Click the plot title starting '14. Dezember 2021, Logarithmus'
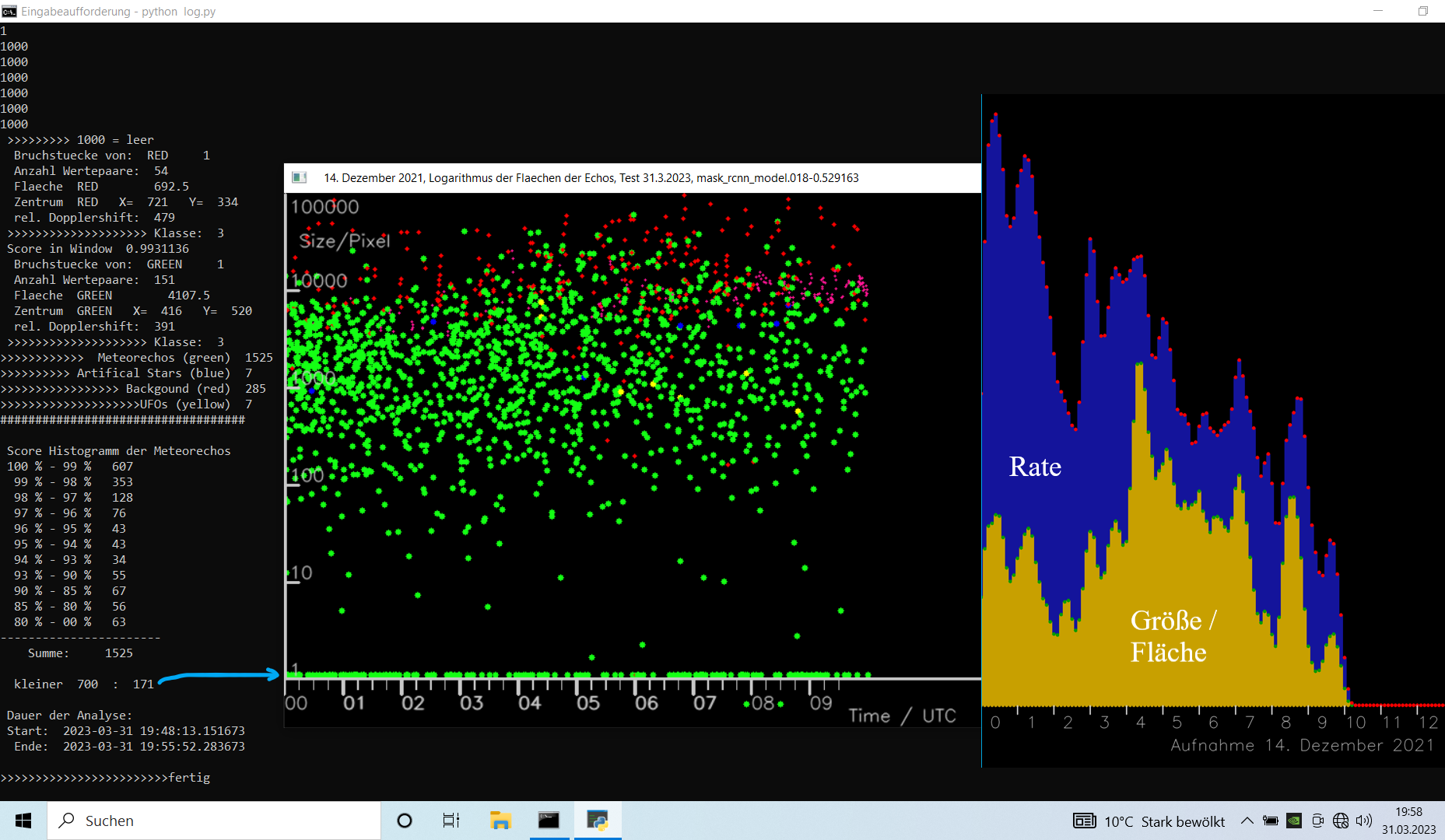Image resolution: width=1445 pixels, height=840 pixels. [591, 178]
